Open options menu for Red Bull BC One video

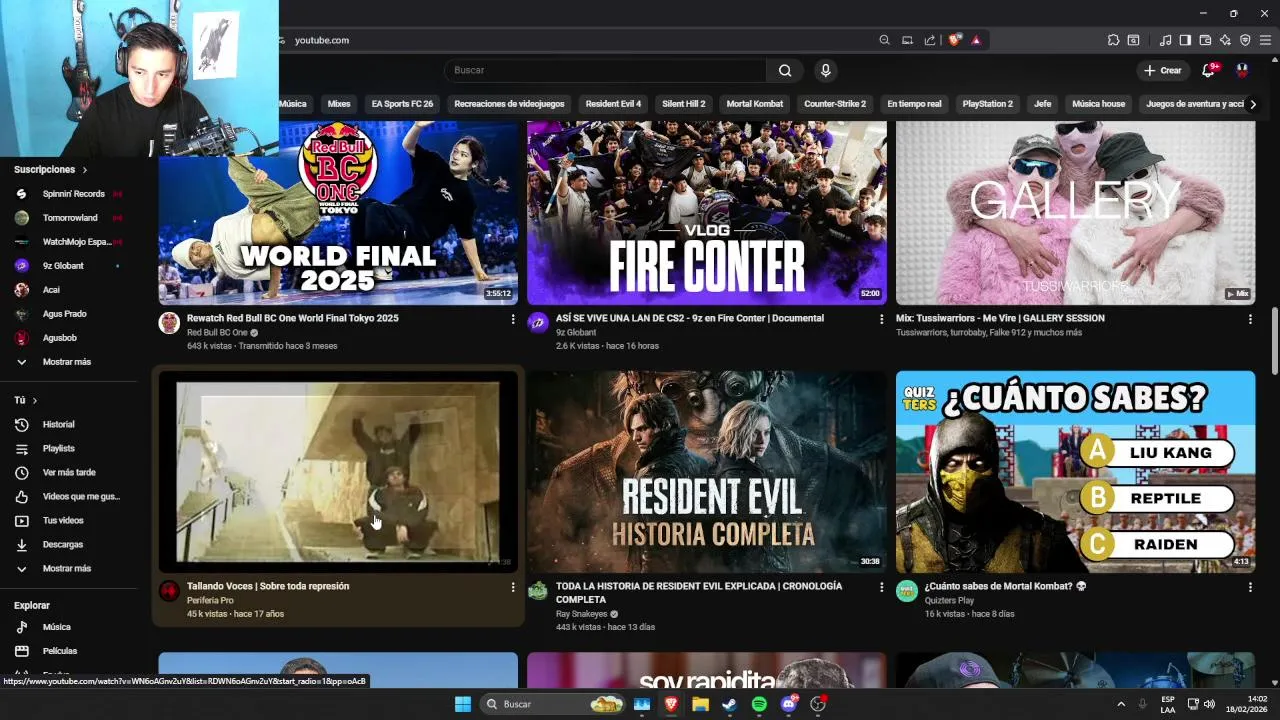513,319
